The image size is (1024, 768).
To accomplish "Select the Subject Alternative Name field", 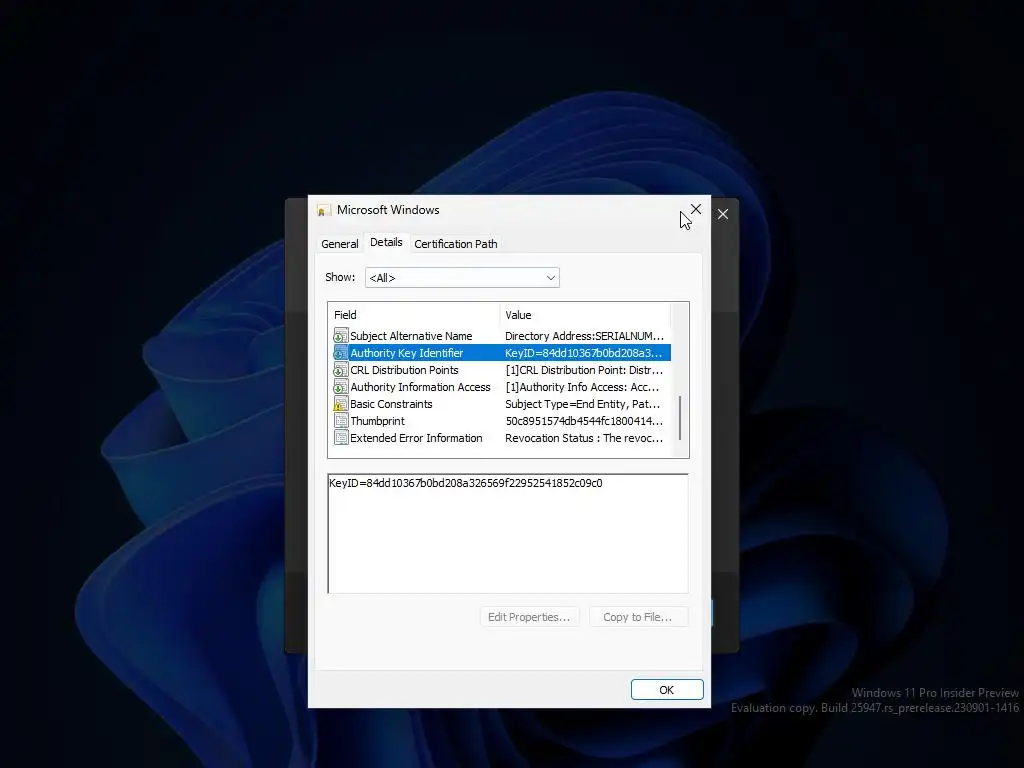I will tap(411, 336).
